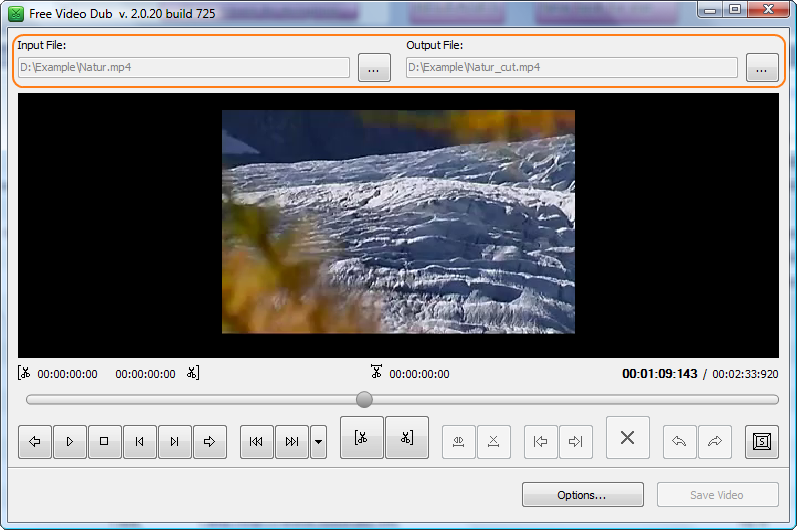Screen dimensions: 797x530
Task: Click the timeline seek slider handle
Action: (x=364, y=399)
